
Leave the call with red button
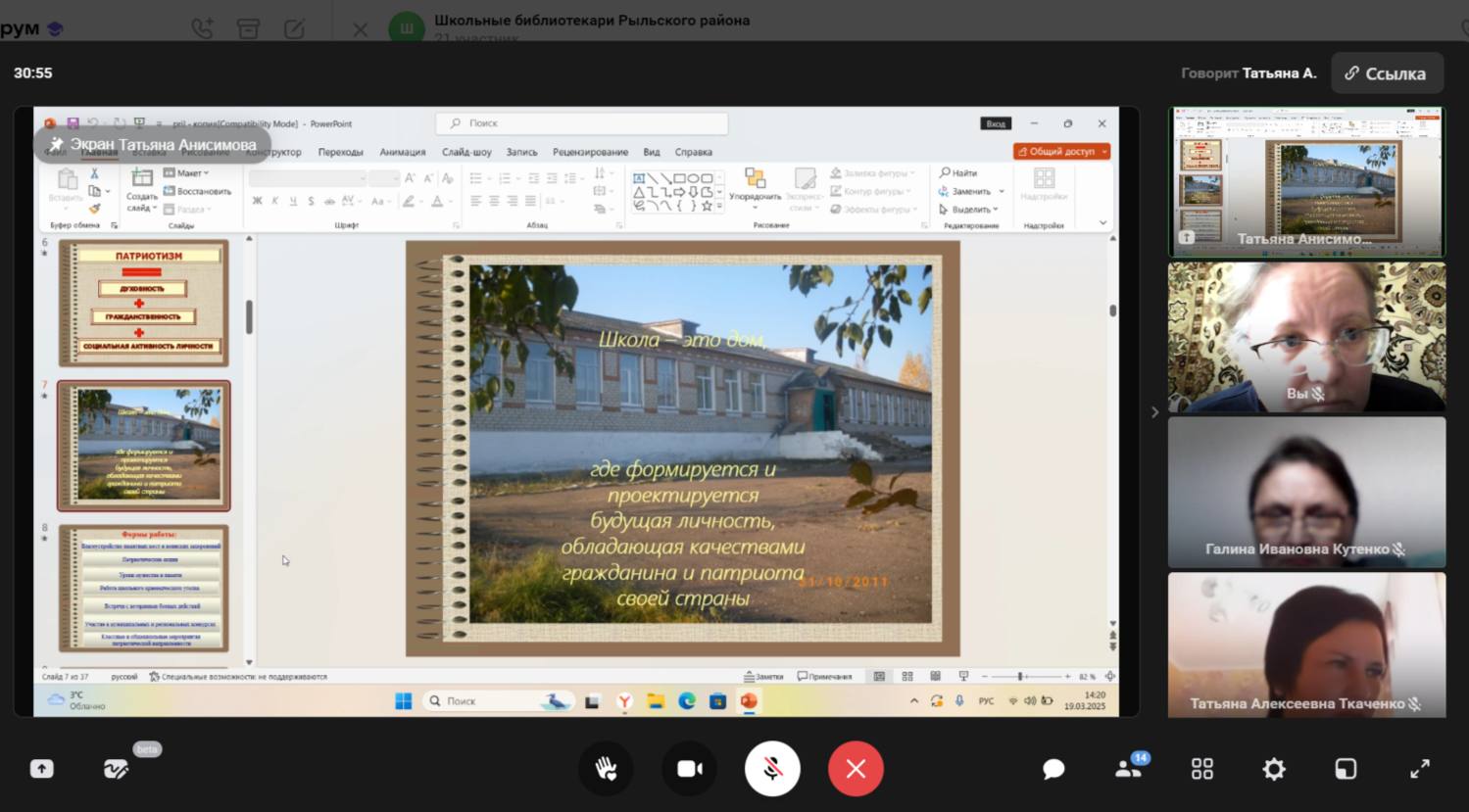[856, 769]
